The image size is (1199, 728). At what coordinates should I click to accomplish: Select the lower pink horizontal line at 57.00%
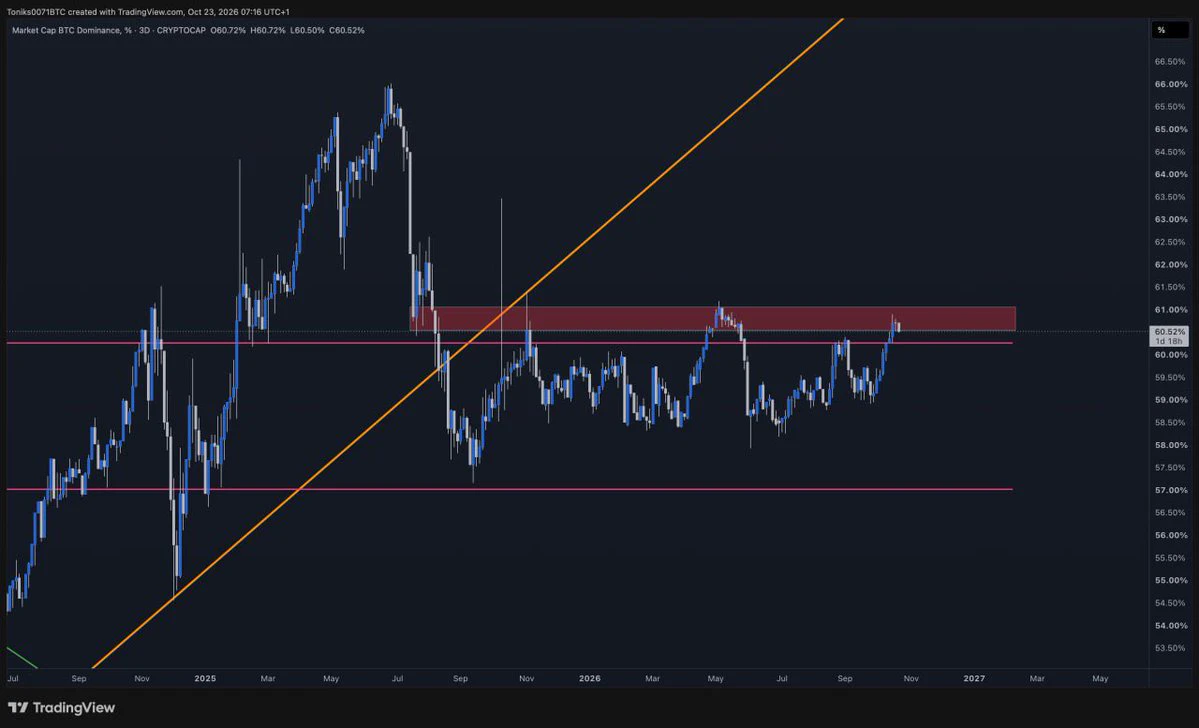click(509, 489)
